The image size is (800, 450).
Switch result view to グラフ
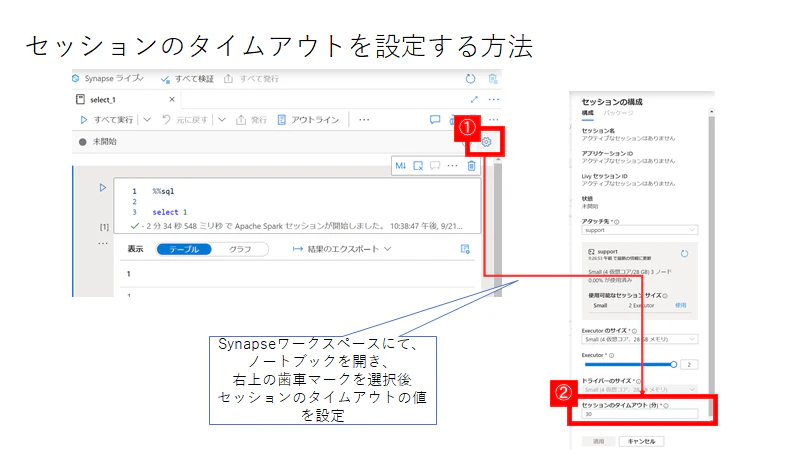(240, 249)
